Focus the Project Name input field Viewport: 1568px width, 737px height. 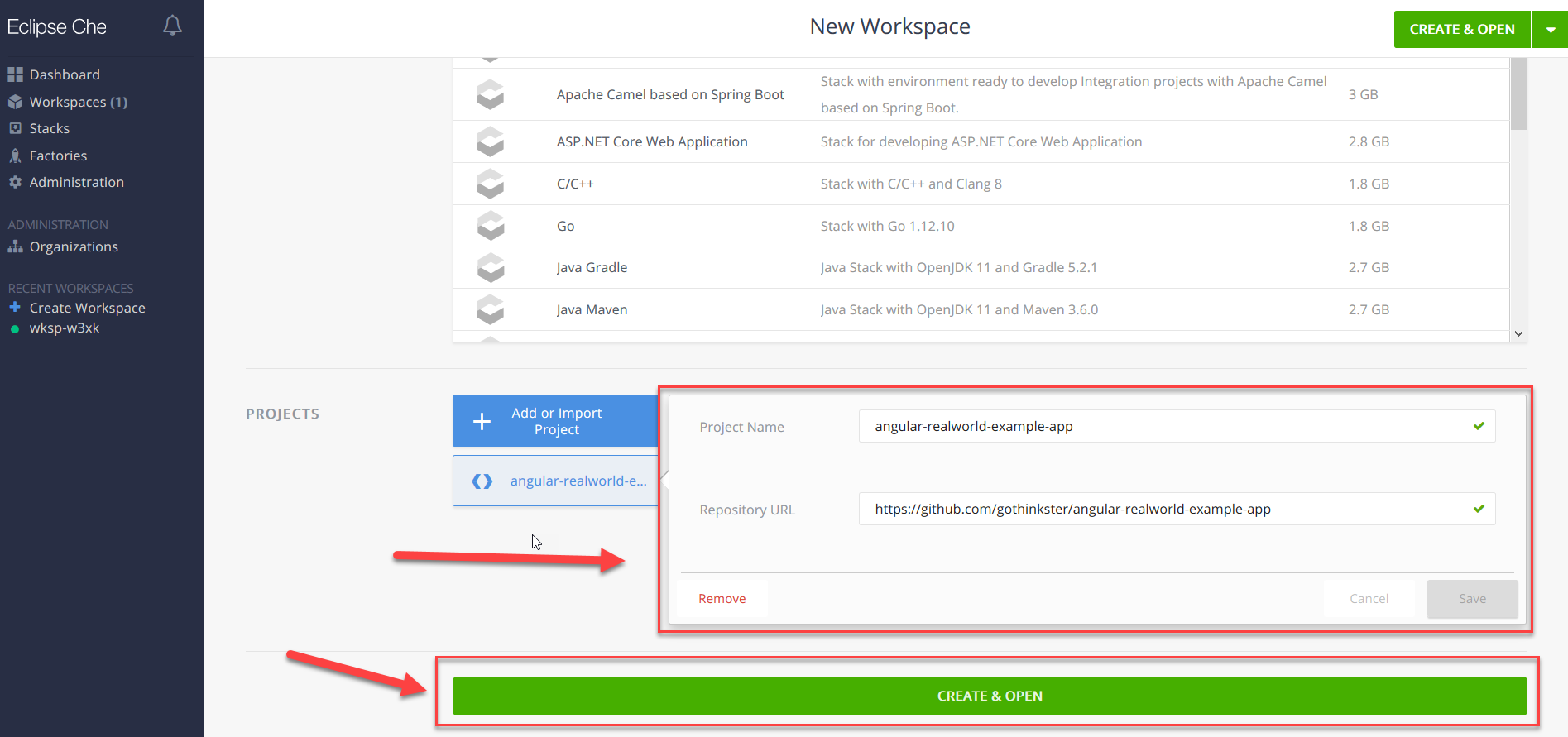[x=1177, y=426]
